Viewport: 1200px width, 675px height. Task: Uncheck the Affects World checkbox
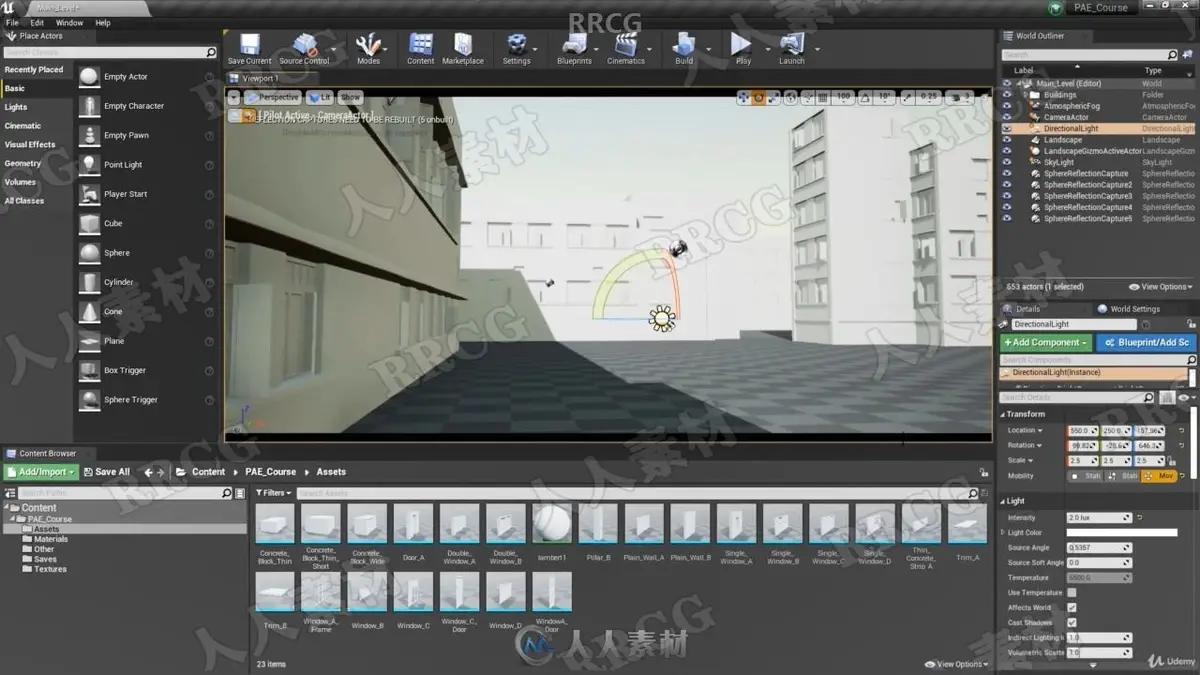click(1072, 608)
